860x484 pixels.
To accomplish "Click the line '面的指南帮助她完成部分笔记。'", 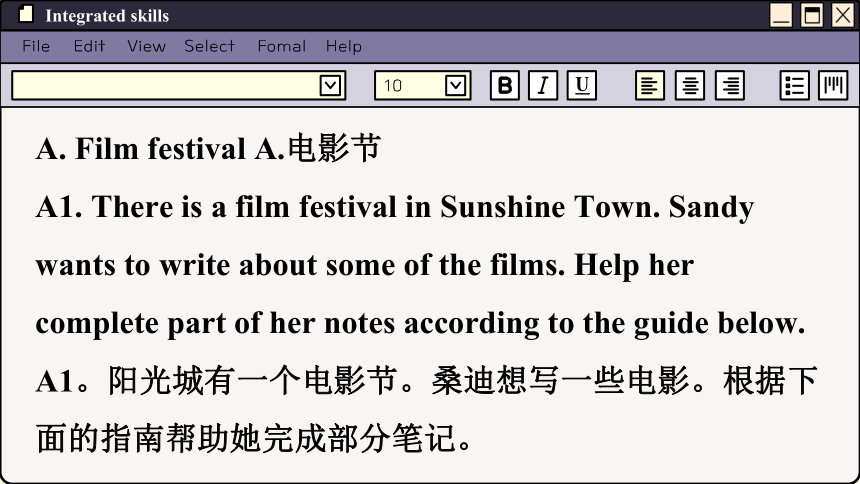I will click(x=254, y=438).
